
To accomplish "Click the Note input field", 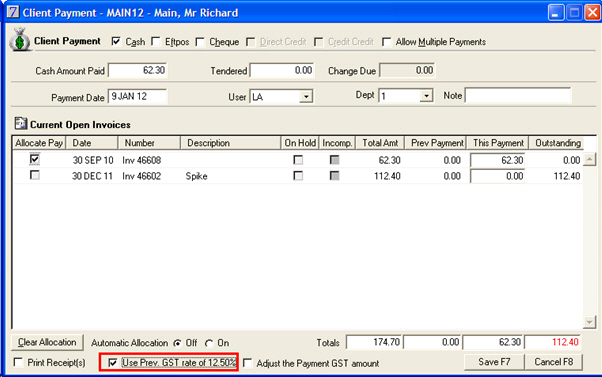I will [x=518, y=95].
